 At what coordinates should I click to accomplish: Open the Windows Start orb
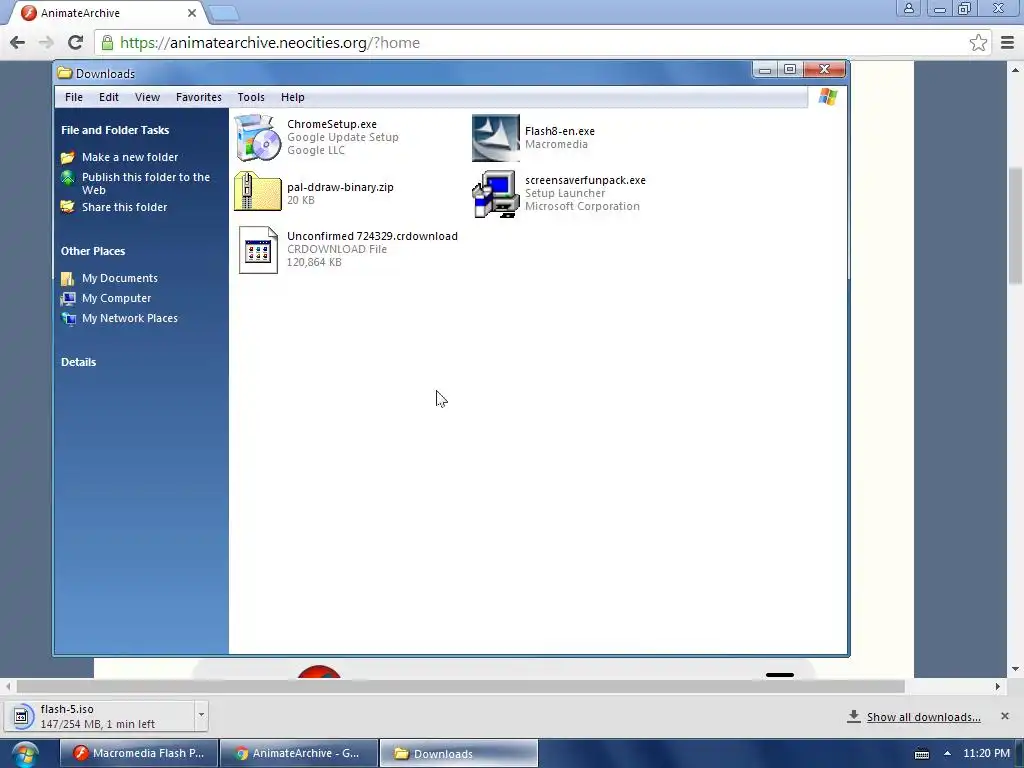pyautogui.click(x=25, y=754)
